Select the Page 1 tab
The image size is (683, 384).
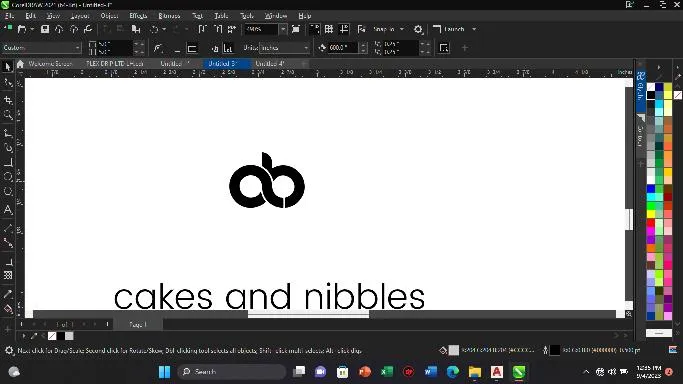(138, 324)
